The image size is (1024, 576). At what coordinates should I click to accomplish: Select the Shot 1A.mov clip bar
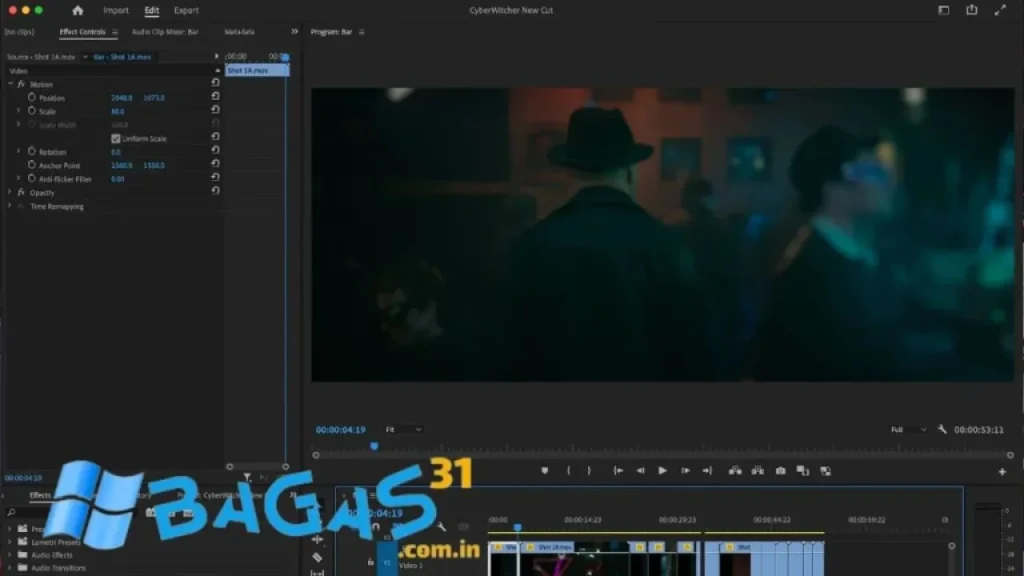(257, 71)
